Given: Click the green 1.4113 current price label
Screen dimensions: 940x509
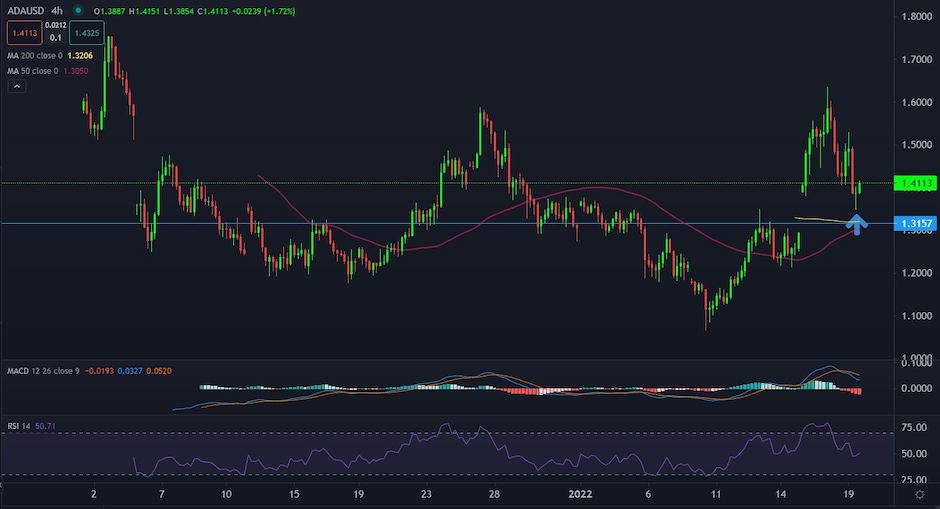Looking at the screenshot, I should coord(917,183).
